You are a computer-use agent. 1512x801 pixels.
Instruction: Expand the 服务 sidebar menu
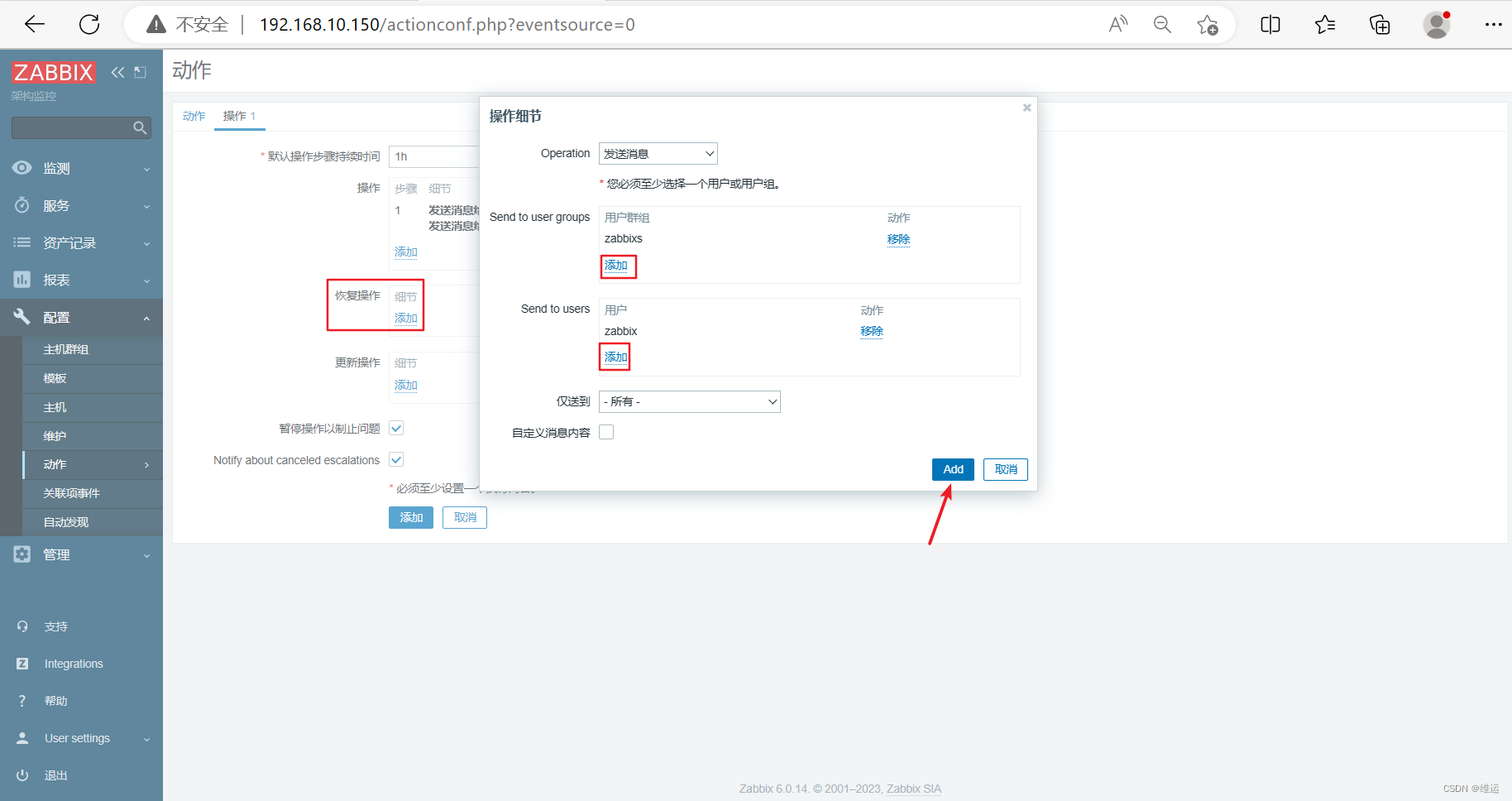pyautogui.click(x=81, y=205)
